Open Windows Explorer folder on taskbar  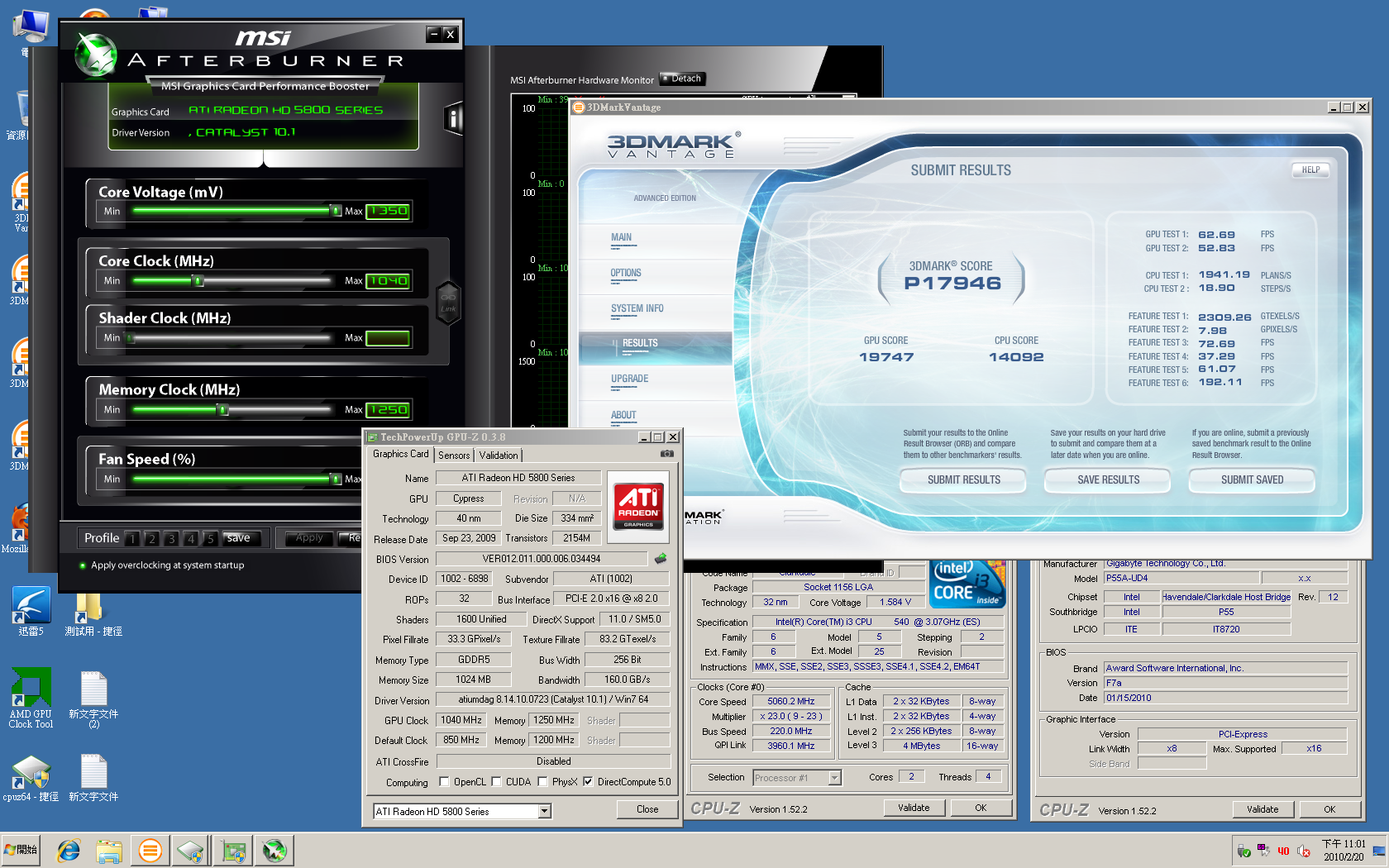(109, 850)
